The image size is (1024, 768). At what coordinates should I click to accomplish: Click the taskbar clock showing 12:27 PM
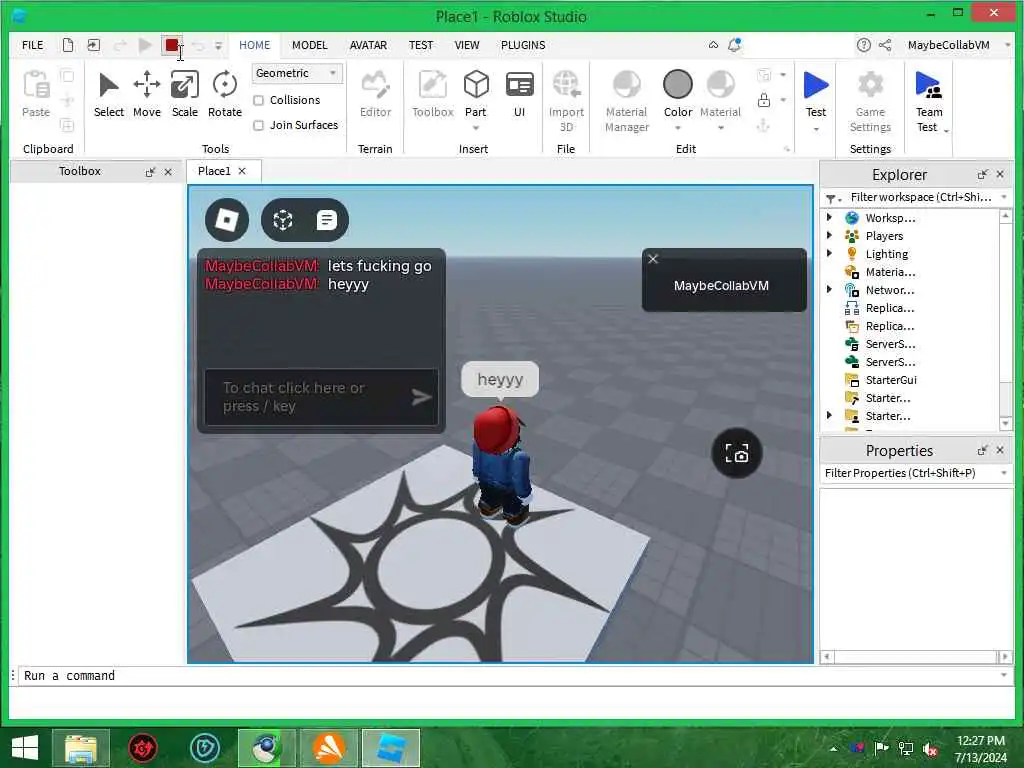pos(980,741)
